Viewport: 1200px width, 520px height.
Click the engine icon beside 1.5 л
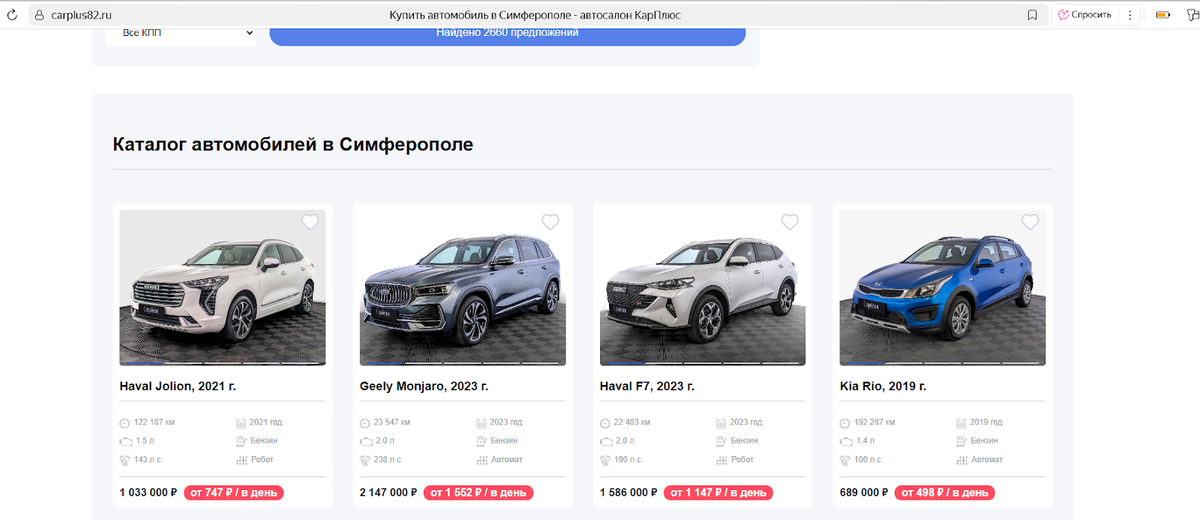[x=125, y=441]
